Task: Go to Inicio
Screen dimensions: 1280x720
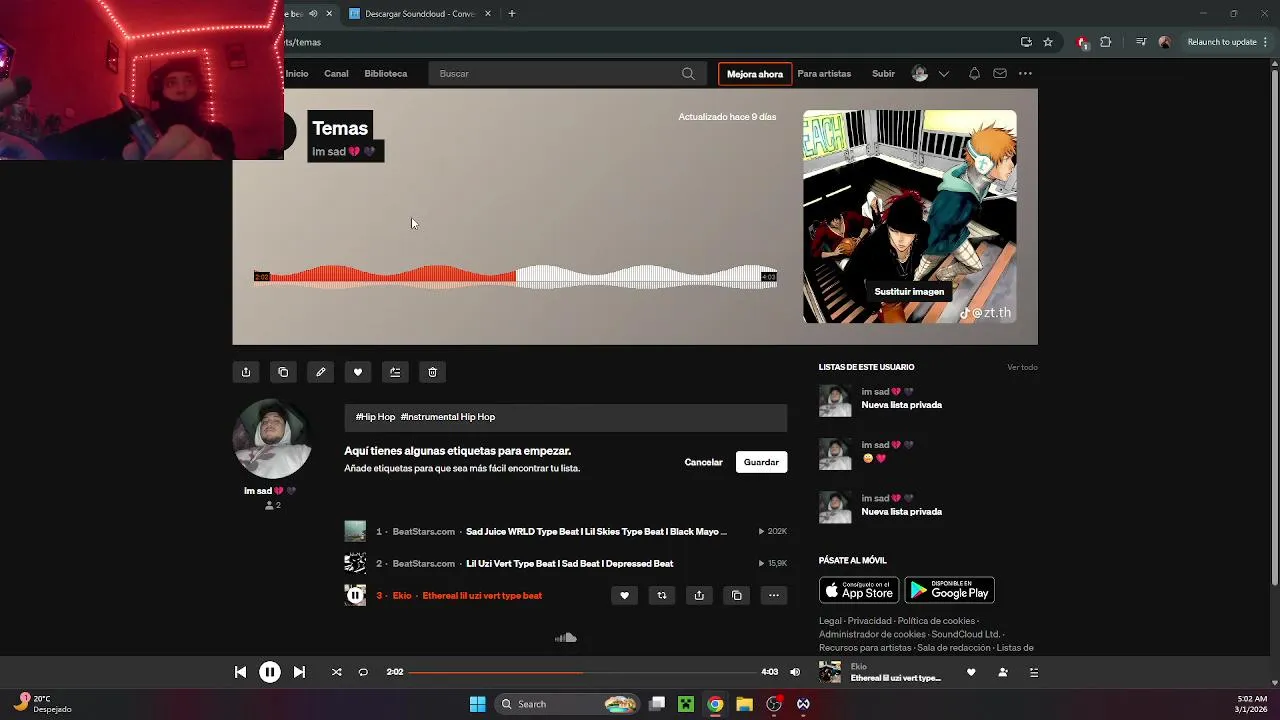Action: coord(297,74)
